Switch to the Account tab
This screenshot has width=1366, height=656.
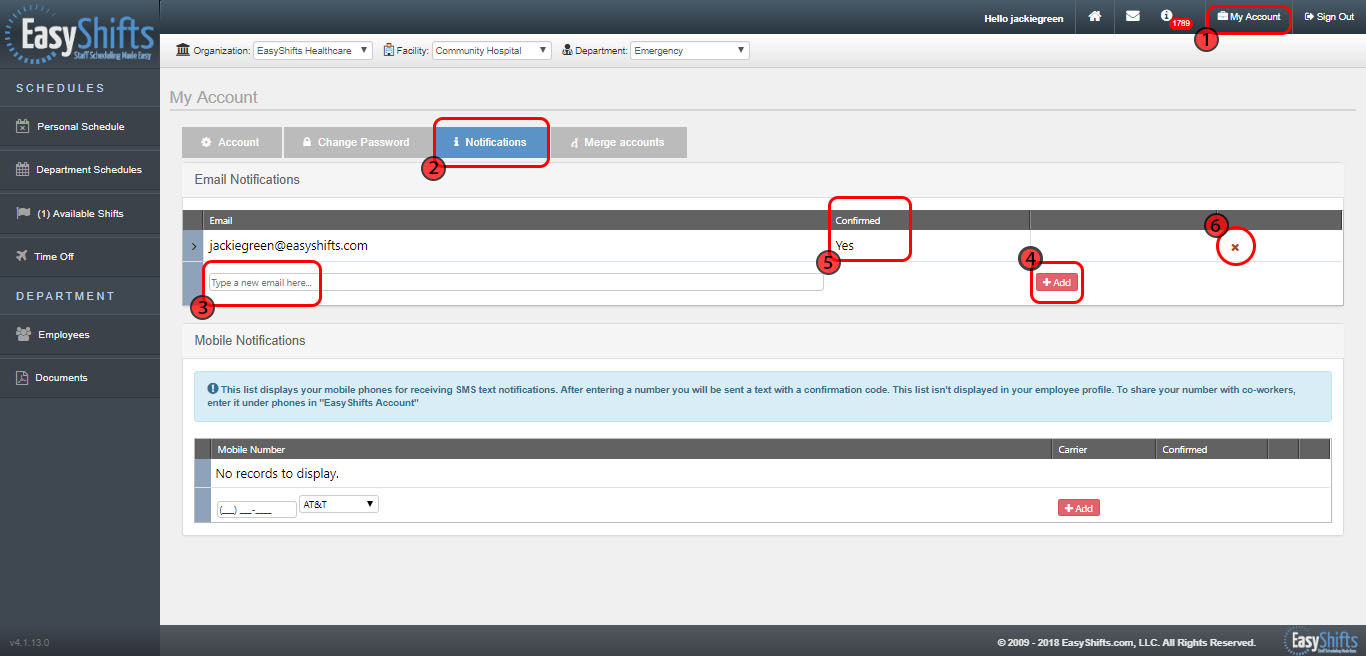pos(231,142)
